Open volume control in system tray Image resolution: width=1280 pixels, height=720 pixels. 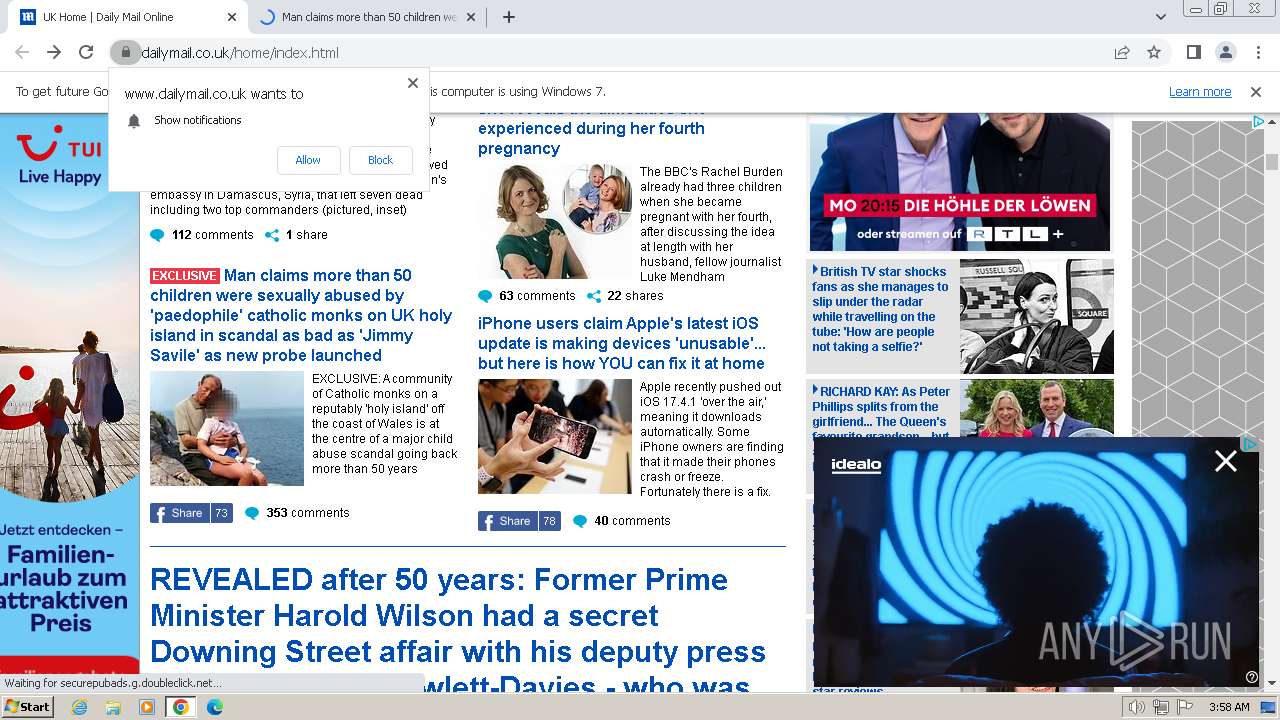(1137, 707)
